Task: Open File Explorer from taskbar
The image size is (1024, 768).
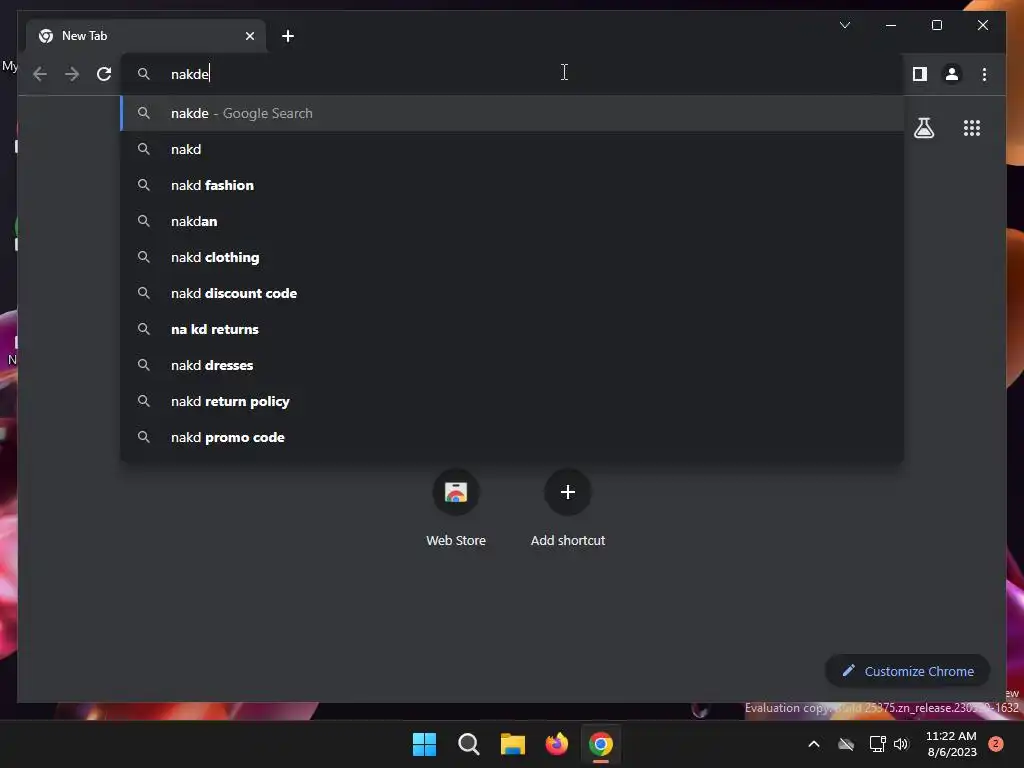Action: (513, 744)
